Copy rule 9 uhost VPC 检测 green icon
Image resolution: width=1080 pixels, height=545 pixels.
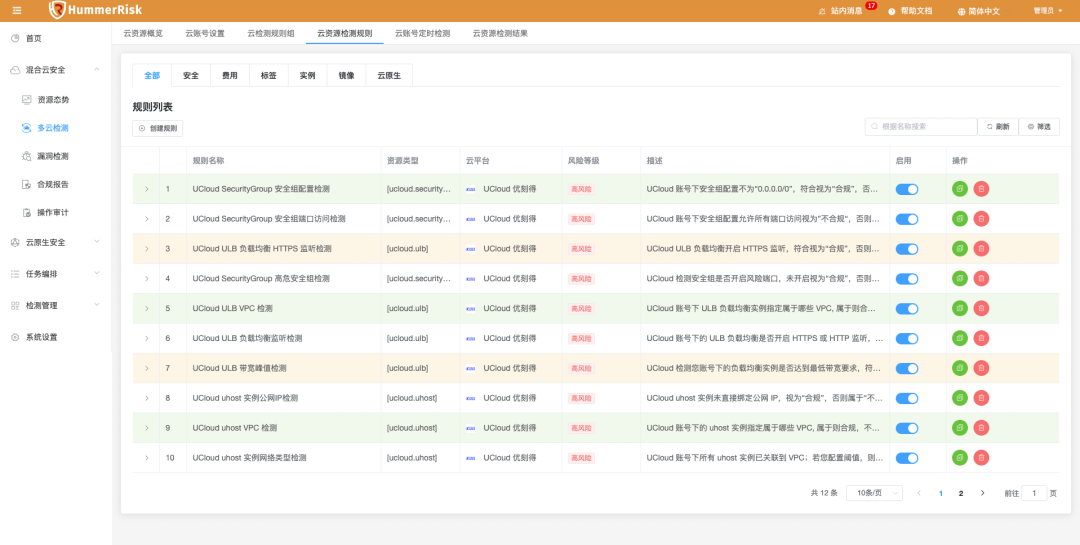(959, 427)
